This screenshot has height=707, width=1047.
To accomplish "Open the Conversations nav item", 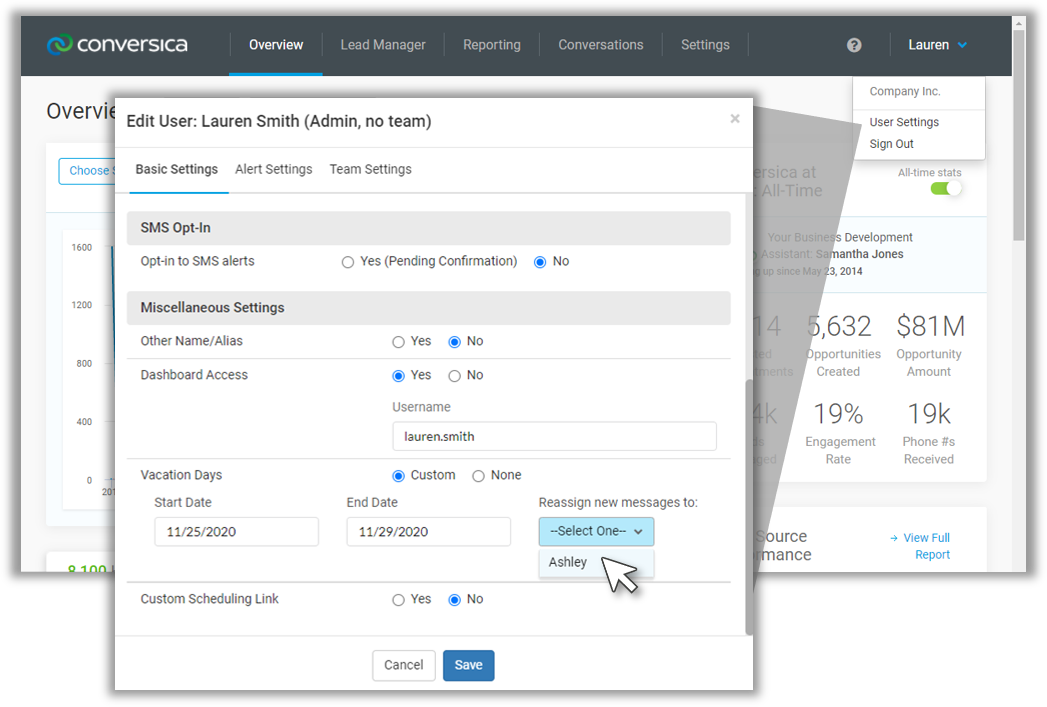I will pyautogui.click(x=600, y=45).
